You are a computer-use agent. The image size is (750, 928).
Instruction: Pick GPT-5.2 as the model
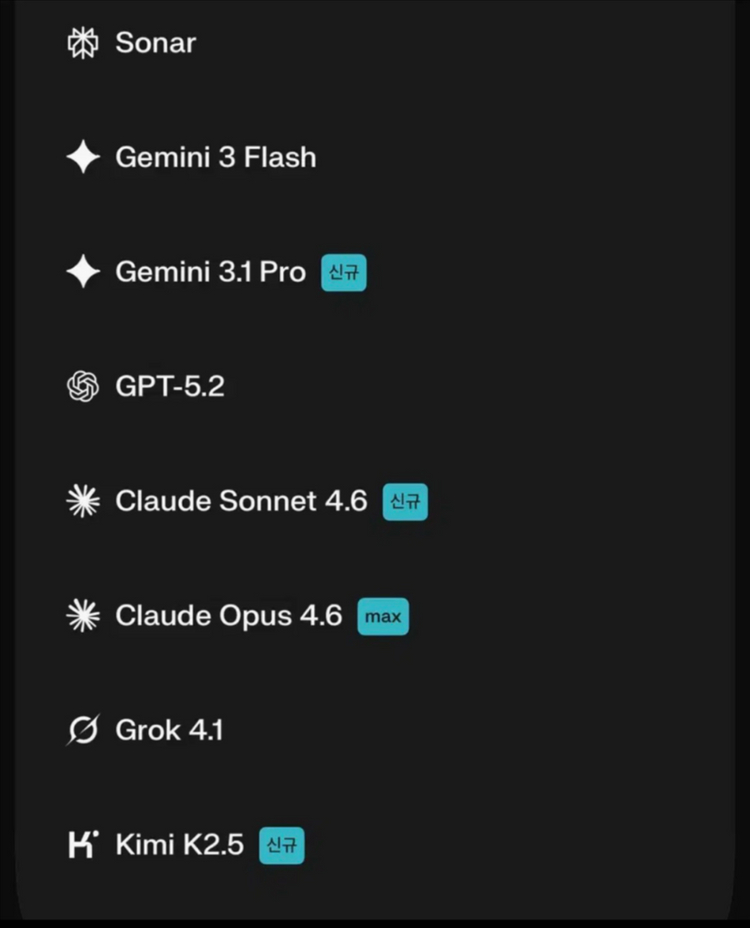pos(170,387)
